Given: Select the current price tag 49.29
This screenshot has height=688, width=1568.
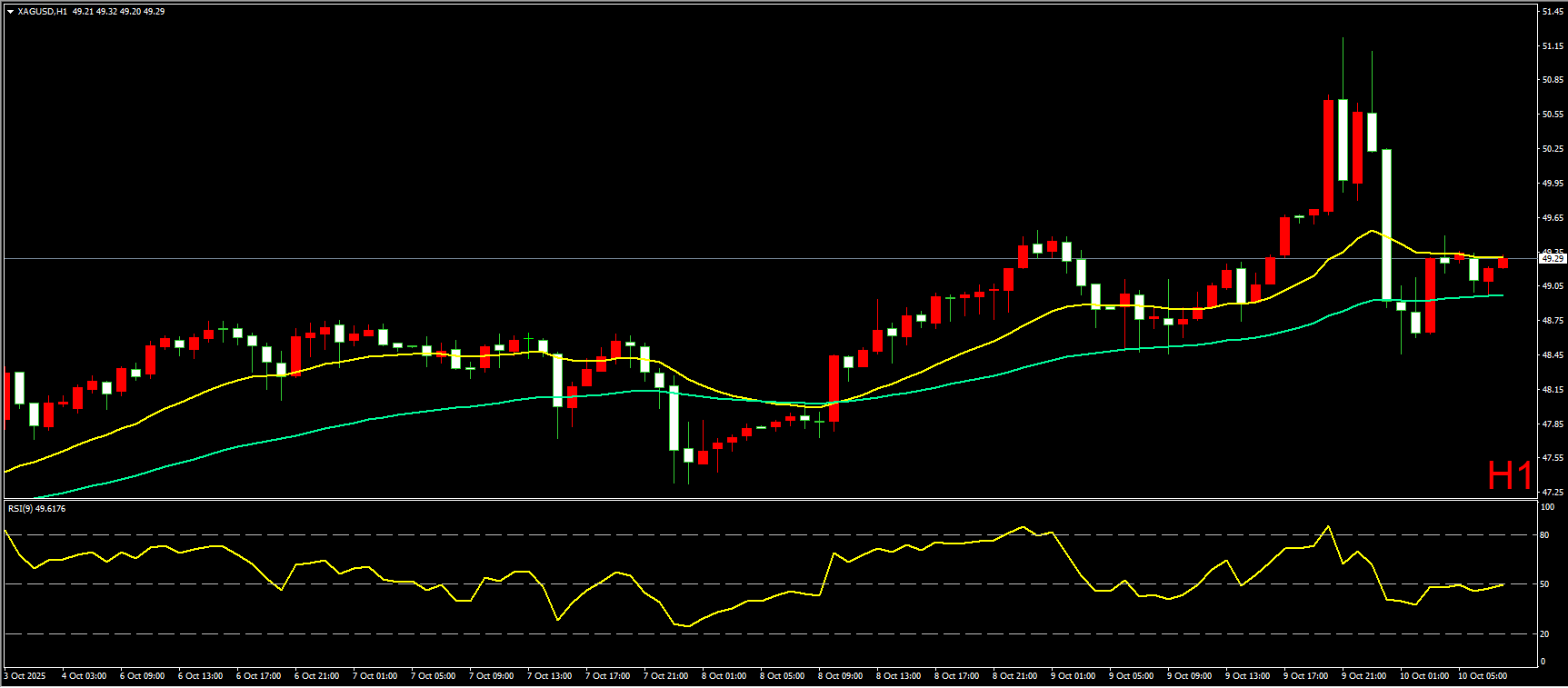Looking at the screenshot, I should pos(1553,259).
